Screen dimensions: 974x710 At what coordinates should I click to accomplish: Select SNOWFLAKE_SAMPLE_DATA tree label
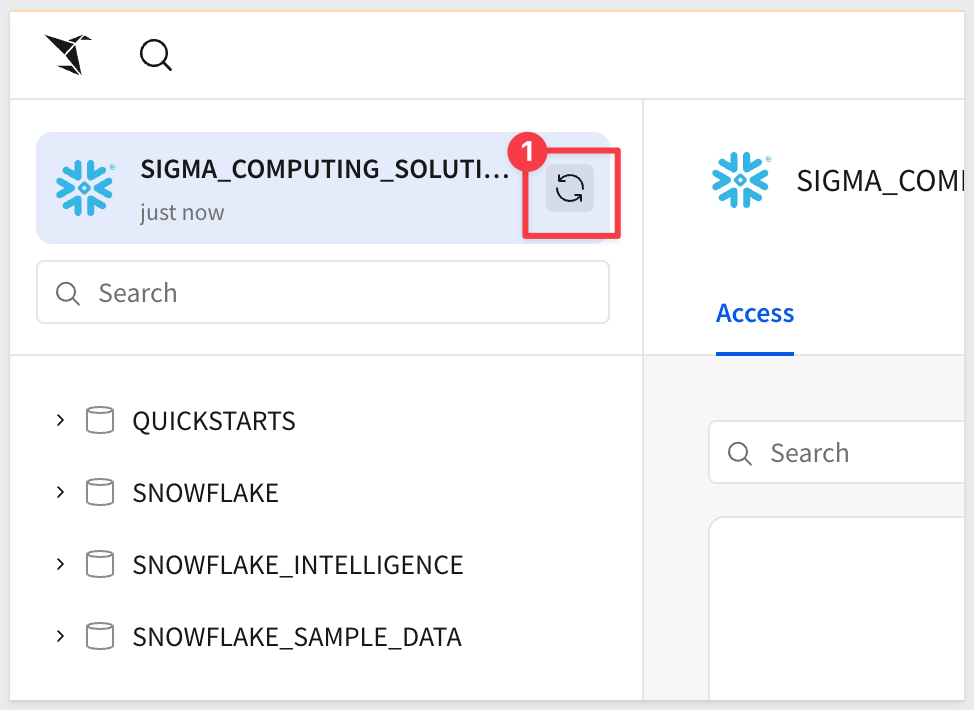(x=297, y=637)
